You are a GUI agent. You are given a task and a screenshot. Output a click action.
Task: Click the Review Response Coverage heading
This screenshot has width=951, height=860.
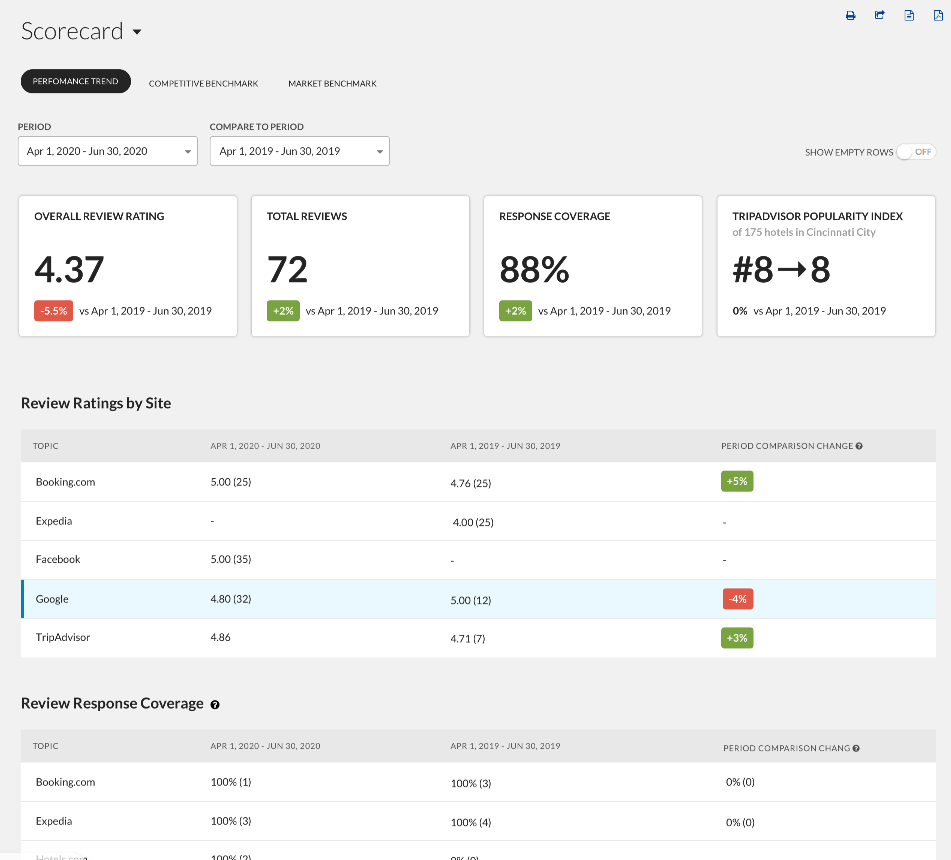click(112, 704)
